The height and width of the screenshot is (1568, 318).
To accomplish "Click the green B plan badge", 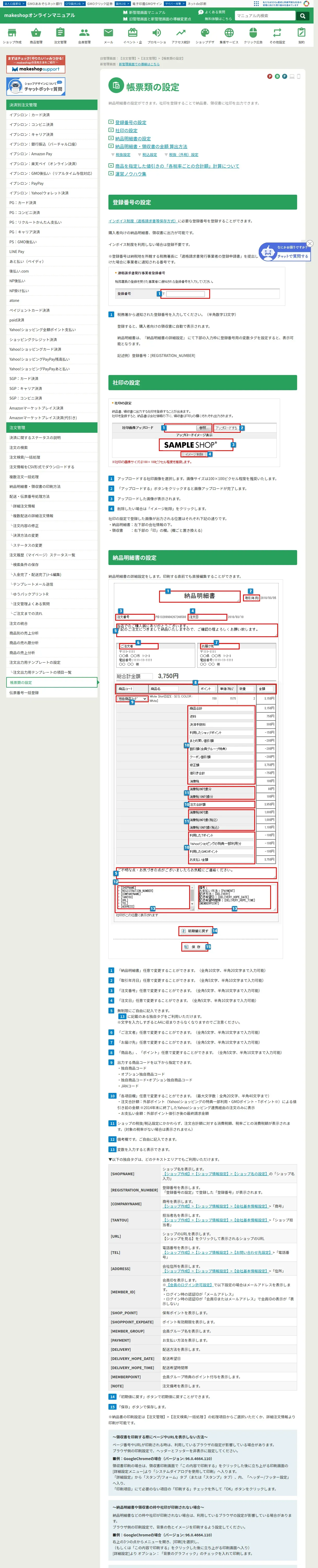I will coord(277,76).
